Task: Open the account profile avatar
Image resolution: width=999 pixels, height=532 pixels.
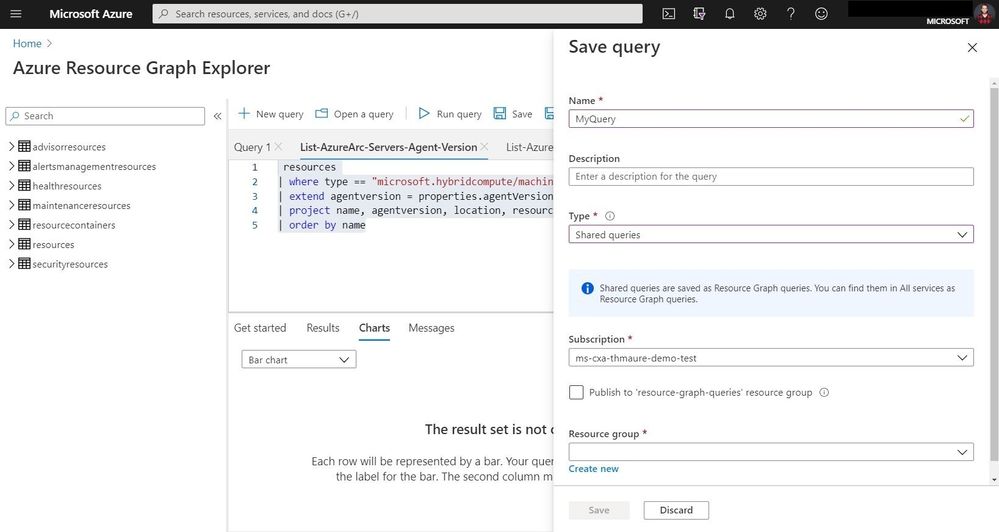Action: click(984, 13)
